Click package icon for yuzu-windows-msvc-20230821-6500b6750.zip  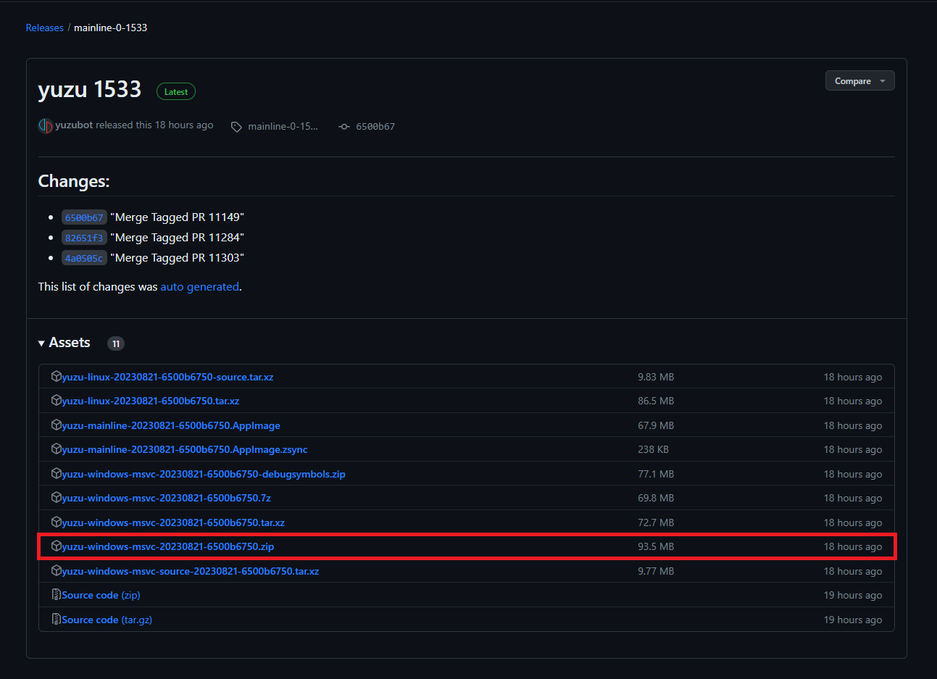click(56, 546)
